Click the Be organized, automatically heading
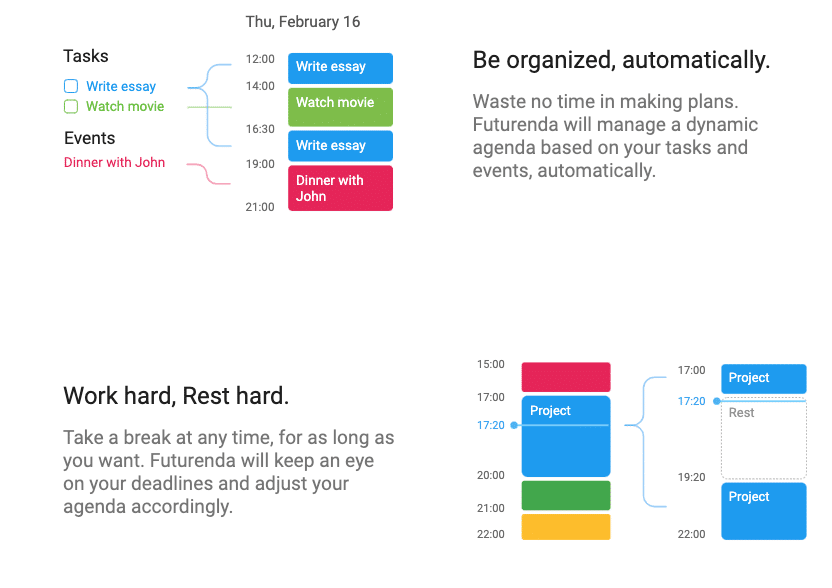Viewport: 832px width, 588px height. click(621, 60)
